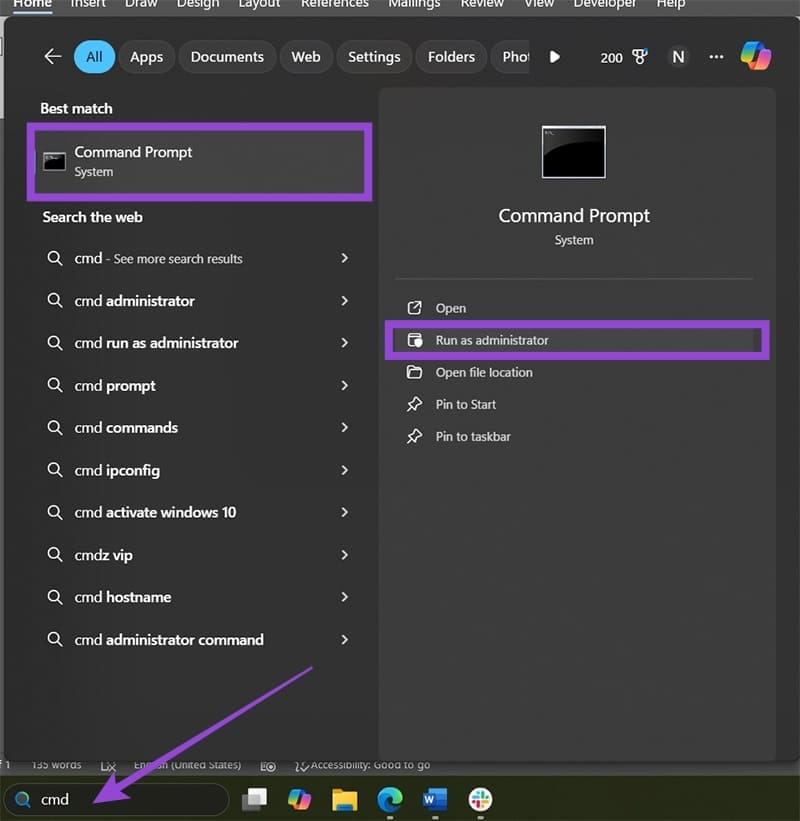This screenshot has height=821, width=800.
Task: Open File Explorer from the taskbar
Action: pyautogui.click(x=345, y=799)
